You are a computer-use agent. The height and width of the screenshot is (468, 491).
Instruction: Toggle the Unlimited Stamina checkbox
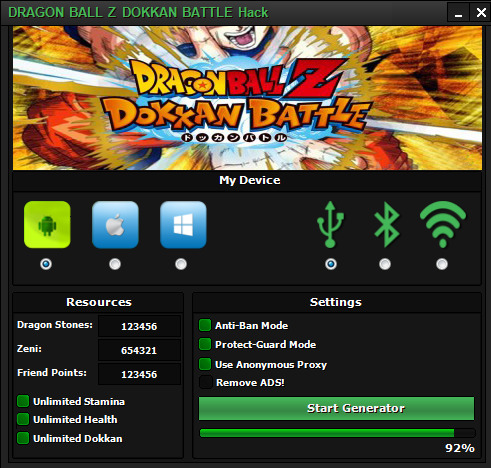(23, 401)
